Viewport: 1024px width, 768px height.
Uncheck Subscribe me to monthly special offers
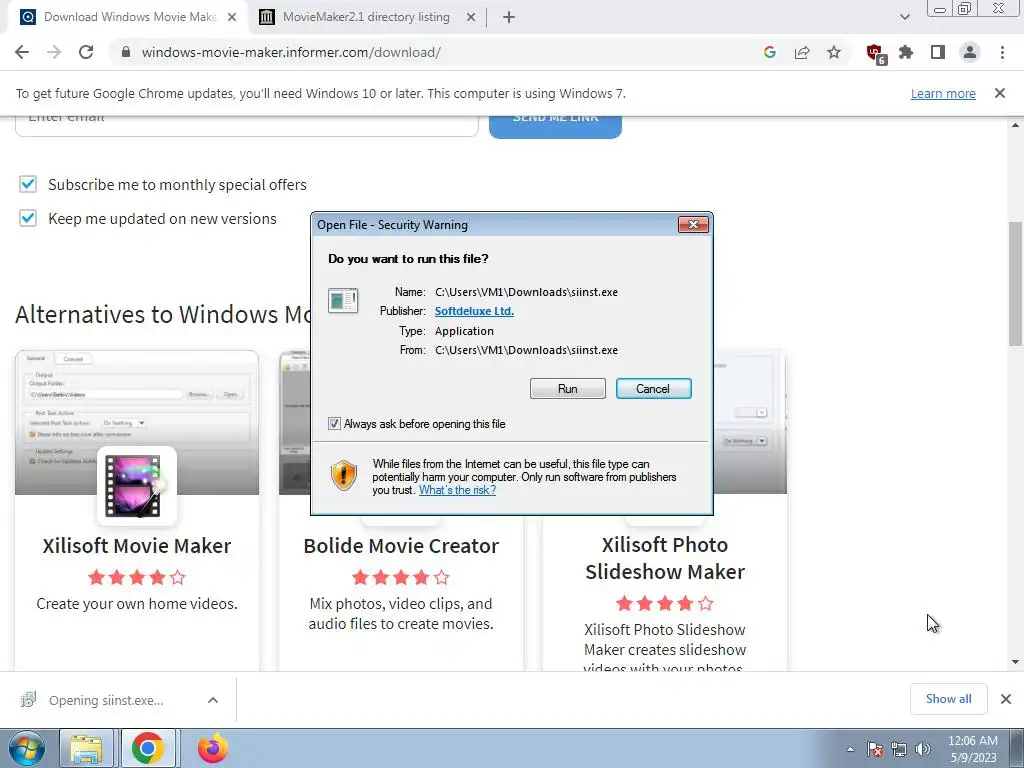27,184
